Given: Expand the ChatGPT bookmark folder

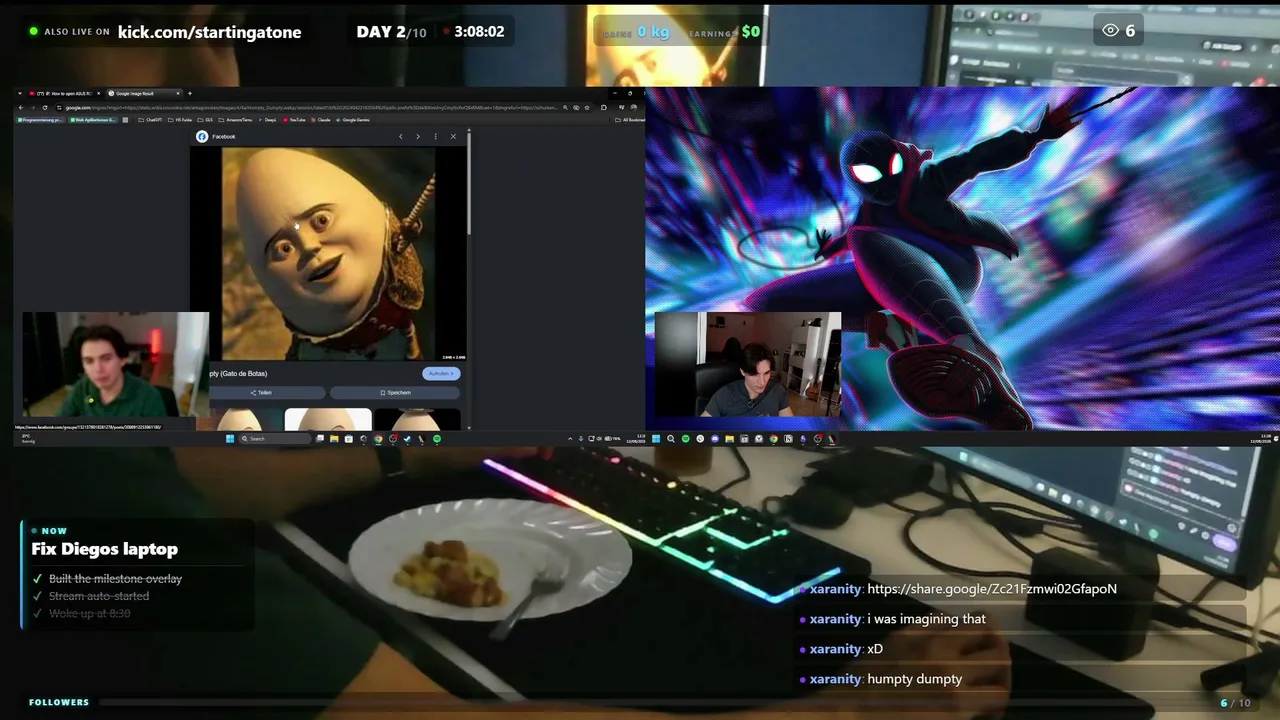Looking at the screenshot, I should [150, 120].
